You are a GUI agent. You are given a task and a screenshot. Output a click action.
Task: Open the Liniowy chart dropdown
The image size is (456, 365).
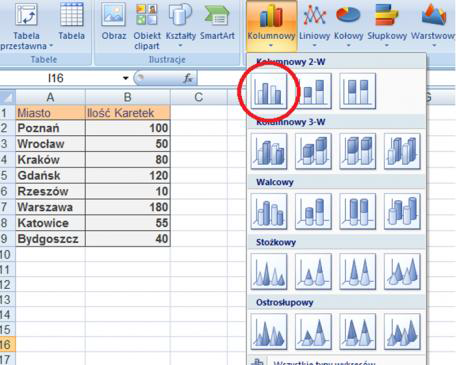point(314,26)
